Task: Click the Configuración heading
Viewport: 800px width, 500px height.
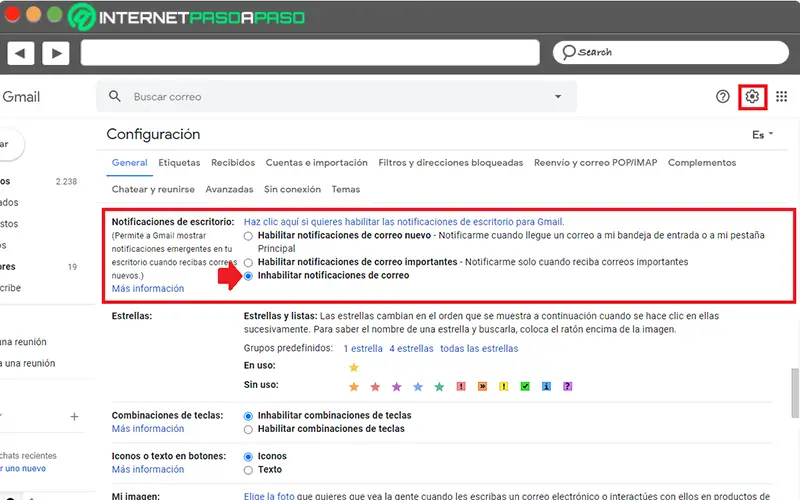Action: [153, 134]
